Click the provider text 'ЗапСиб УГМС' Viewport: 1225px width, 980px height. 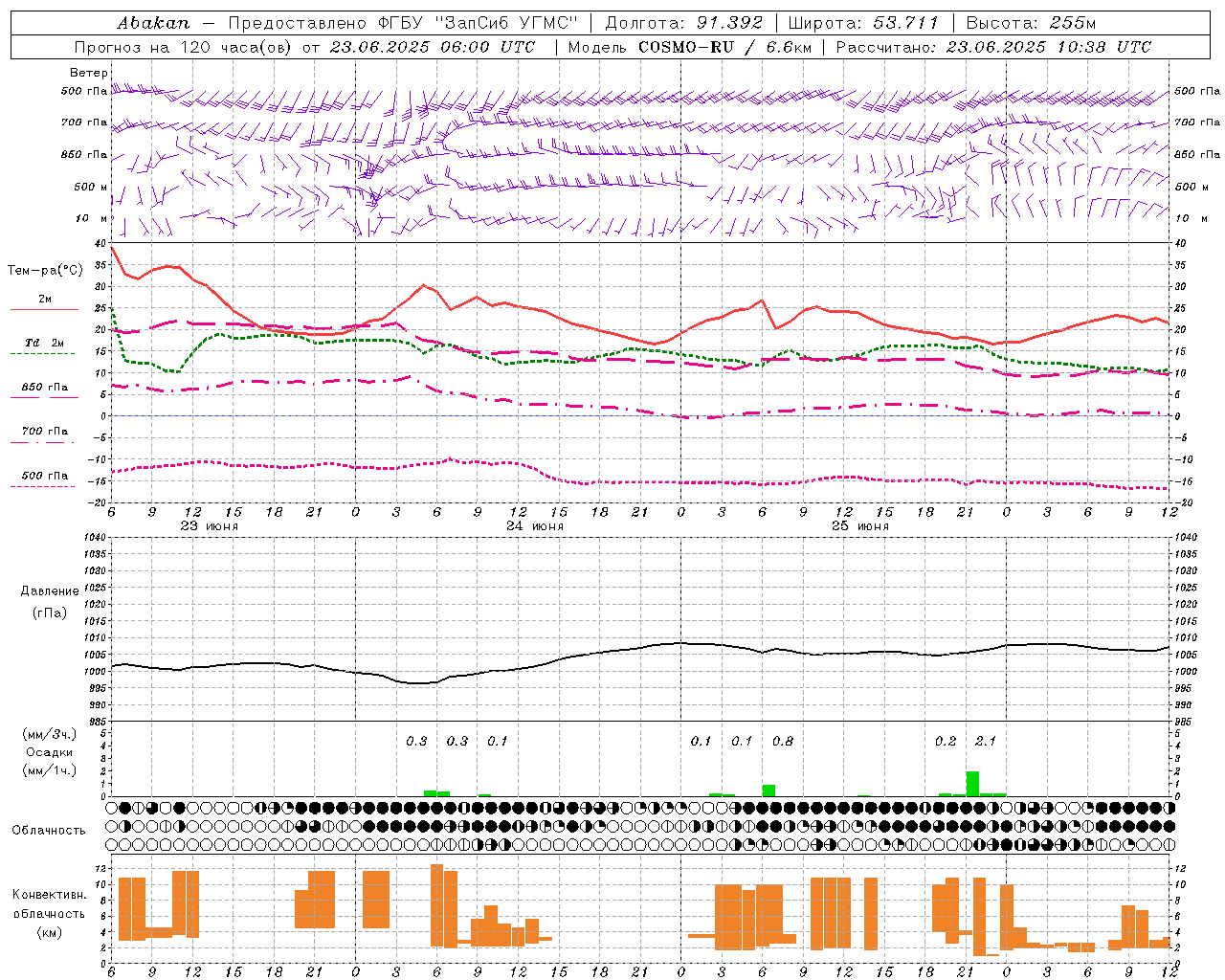[x=506, y=23]
